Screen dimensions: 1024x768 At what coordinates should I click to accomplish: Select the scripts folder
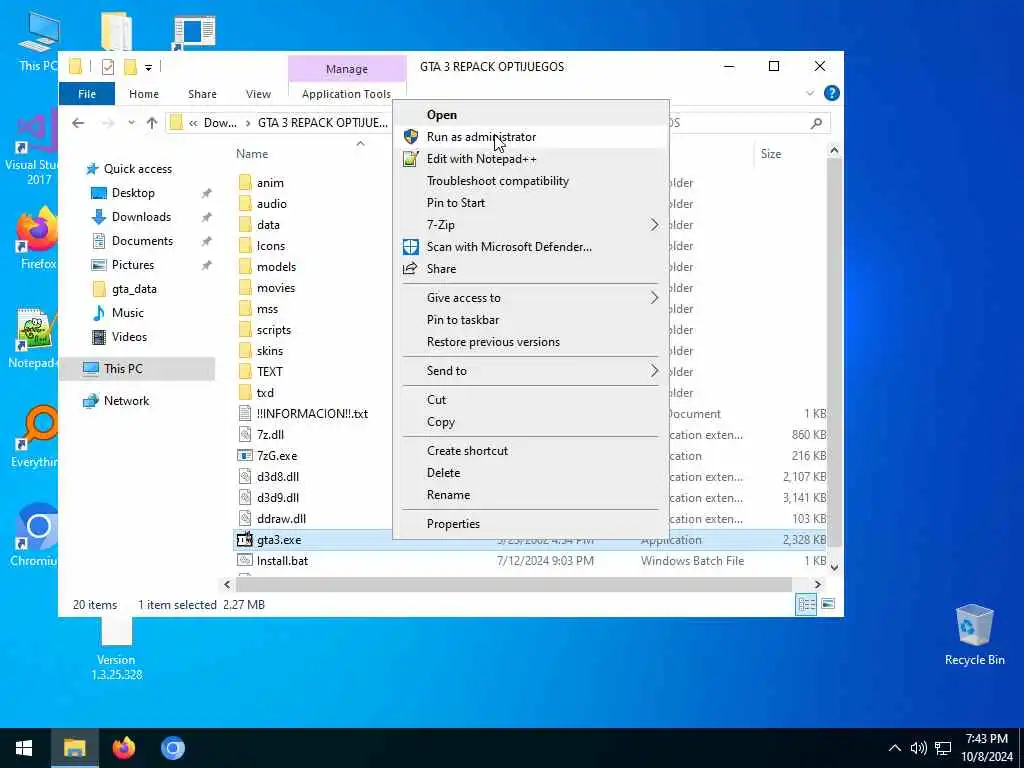[x=274, y=330]
